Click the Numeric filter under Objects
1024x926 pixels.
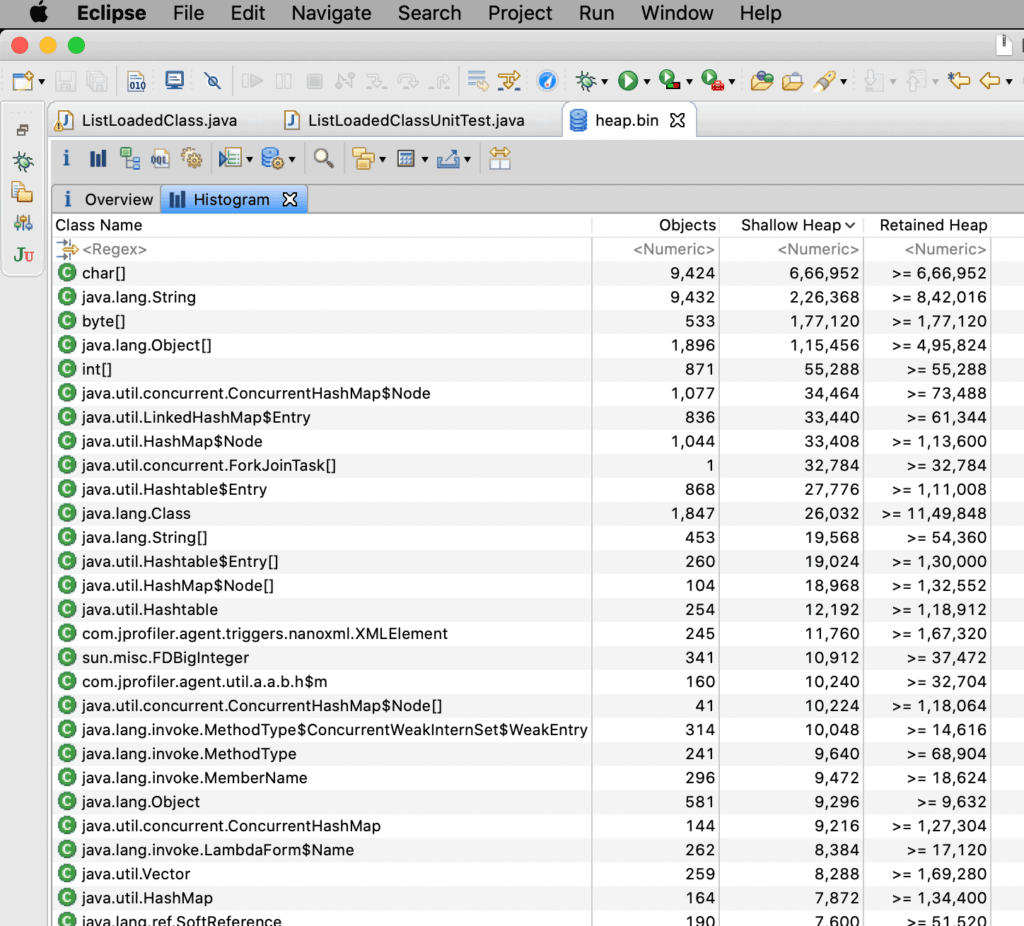coord(655,249)
